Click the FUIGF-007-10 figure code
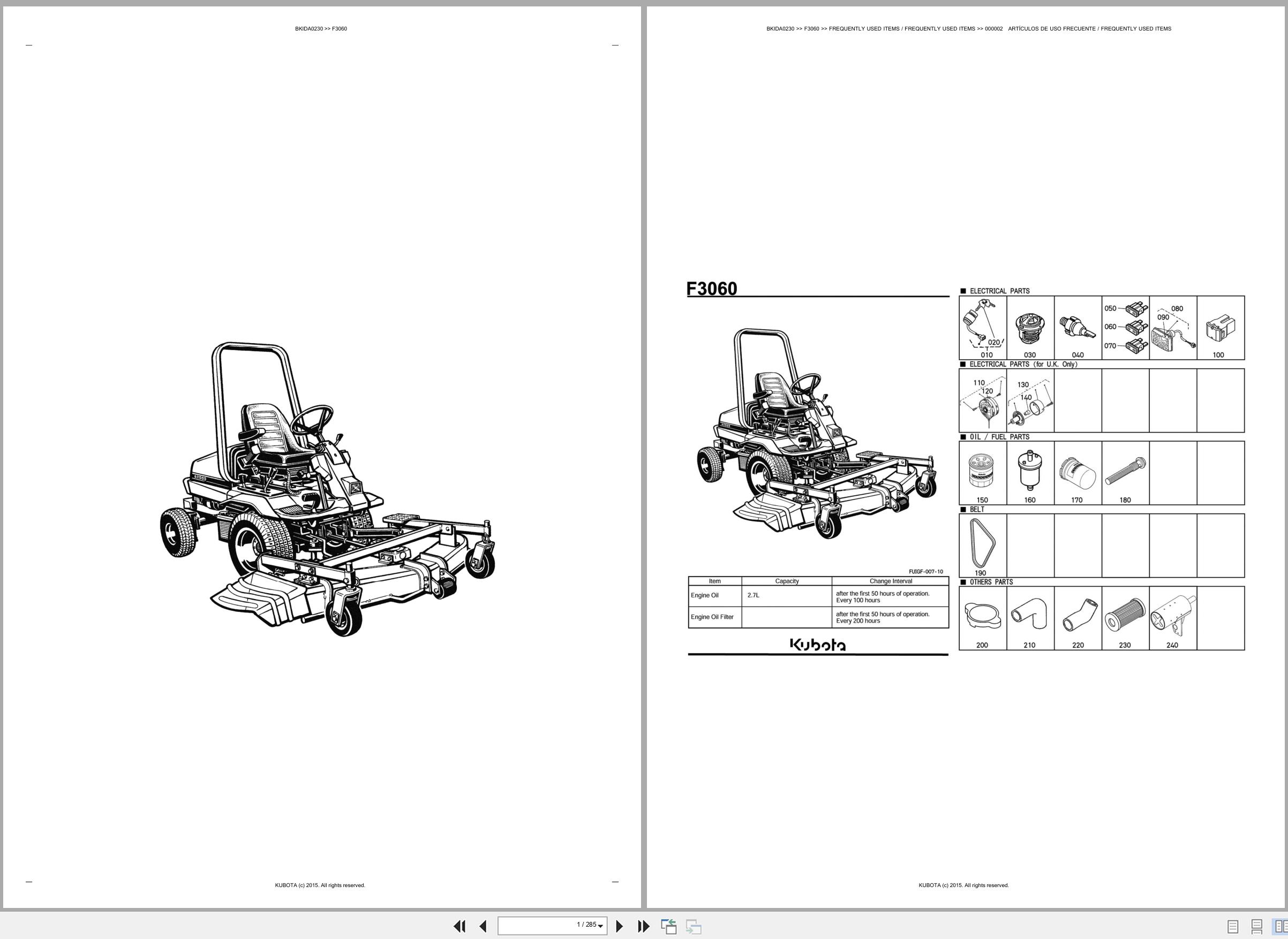The height and width of the screenshot is (939, 1288). pyautogui.click(x=926, y=572)
